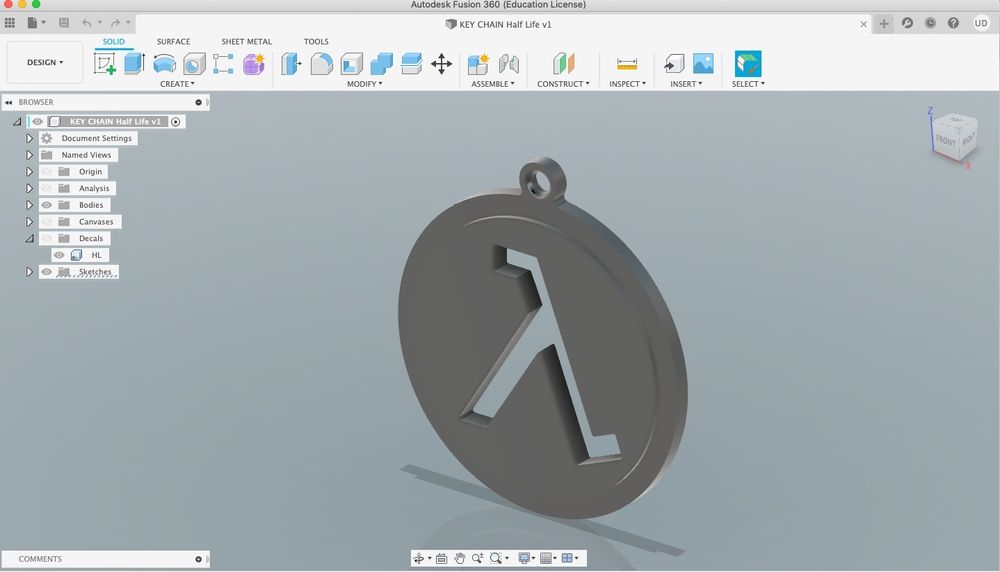Click the Save disk icon

(64, 23)
